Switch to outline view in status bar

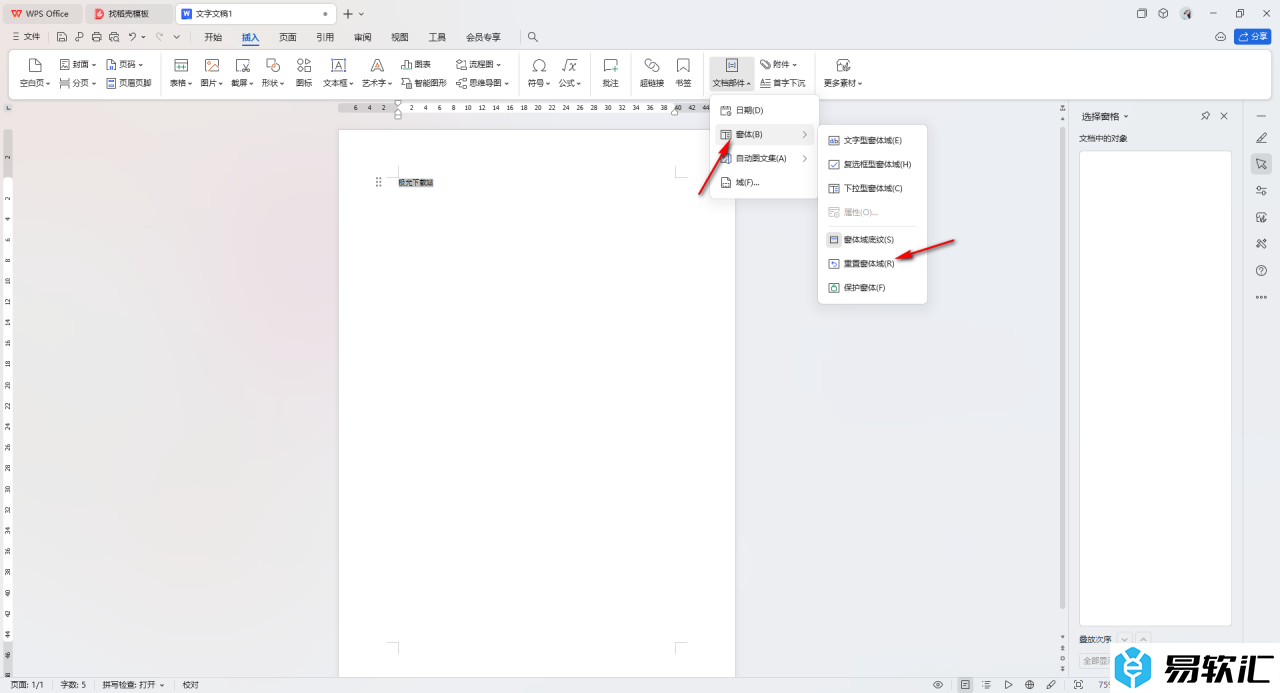986,685
